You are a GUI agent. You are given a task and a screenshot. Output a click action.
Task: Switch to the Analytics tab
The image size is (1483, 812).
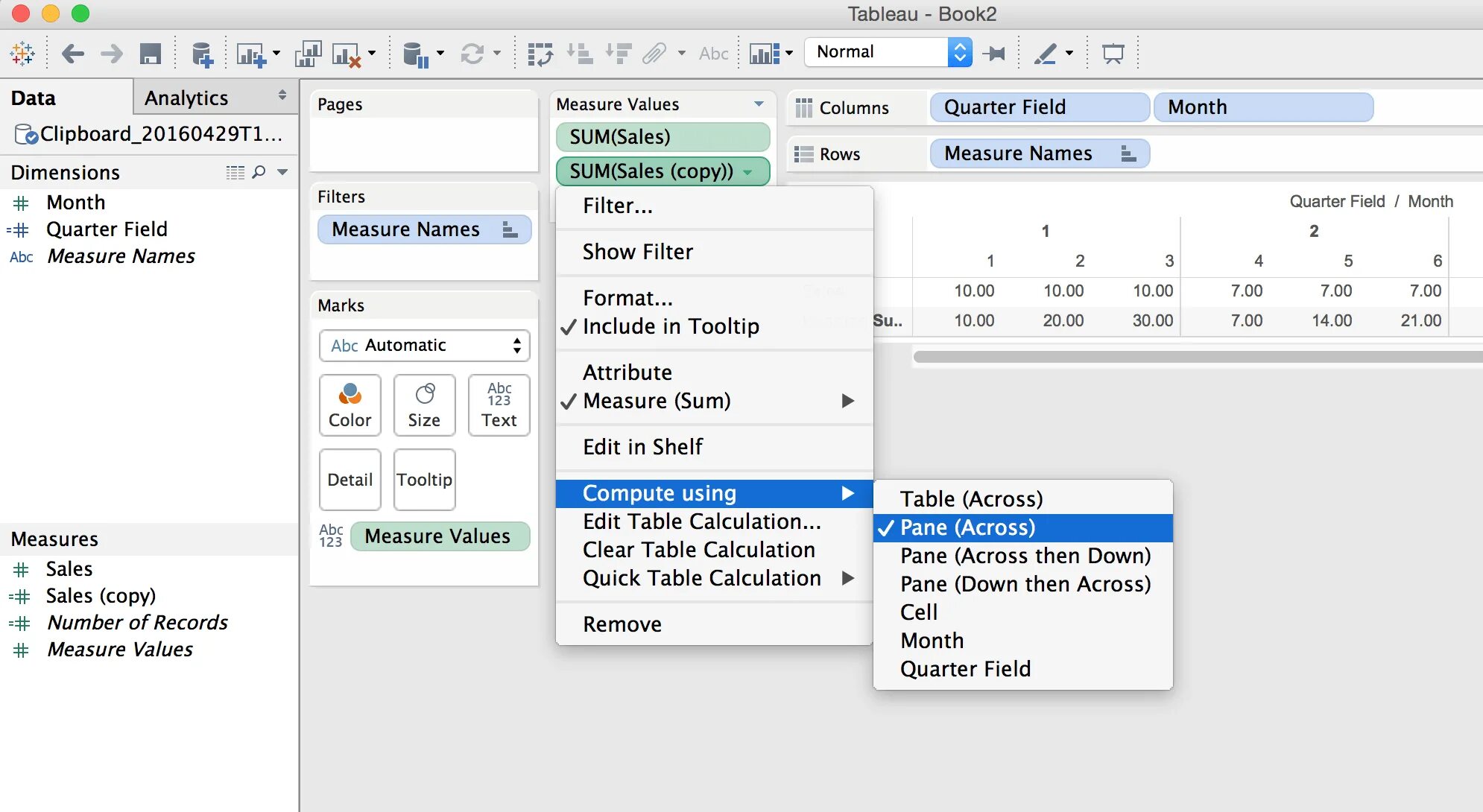(186, 98)
